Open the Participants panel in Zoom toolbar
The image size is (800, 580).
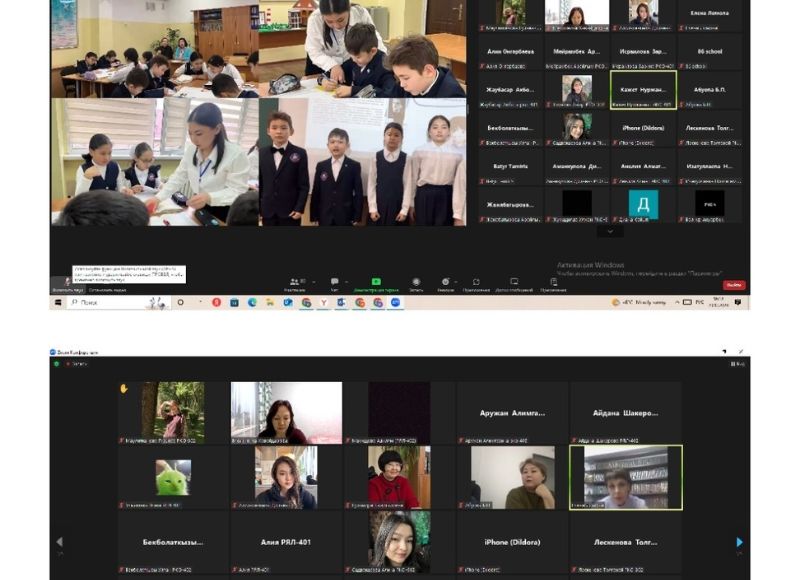click(x=294, y=284)
